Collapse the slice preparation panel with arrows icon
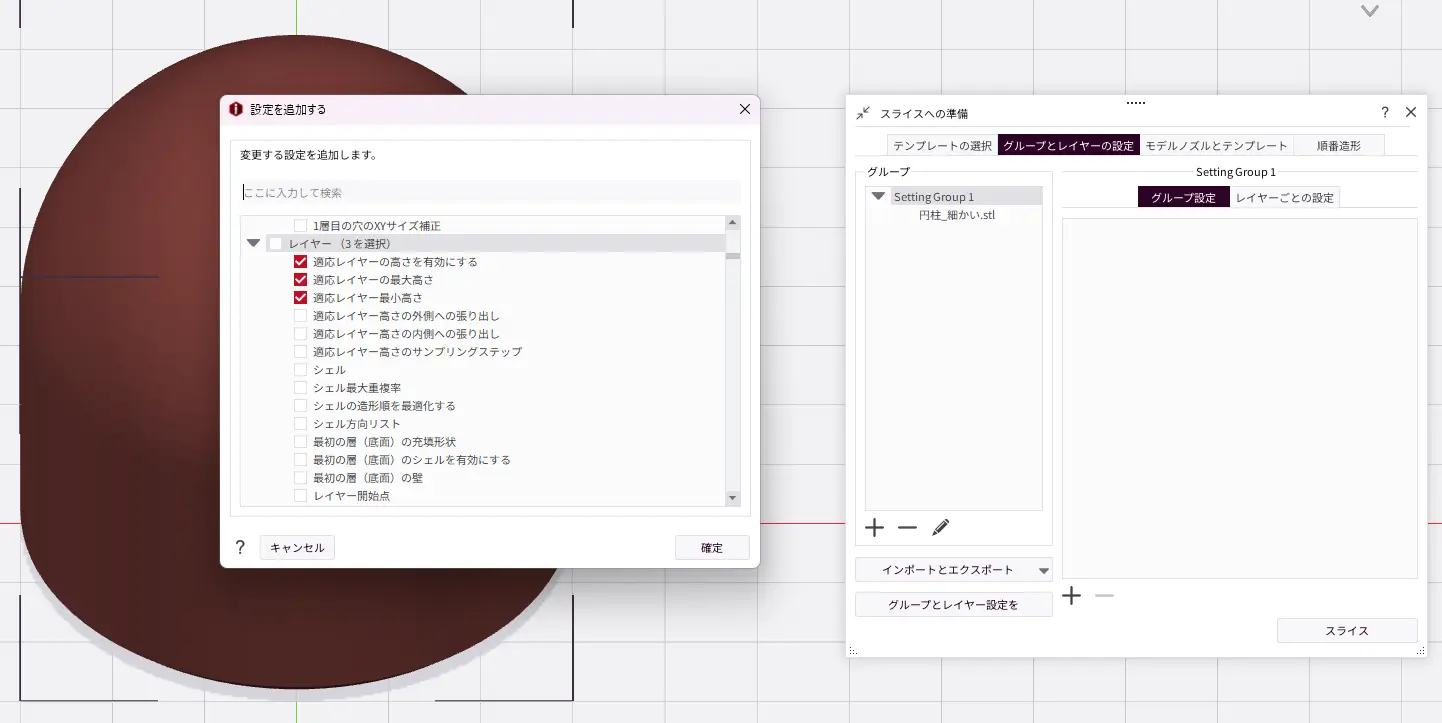 pos(863,113)
